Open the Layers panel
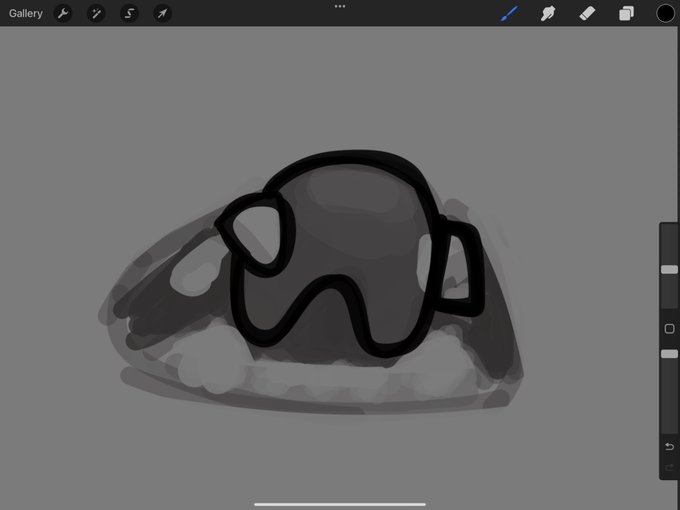This screenshot has width=680, height=510. click(x=626, y=13)
